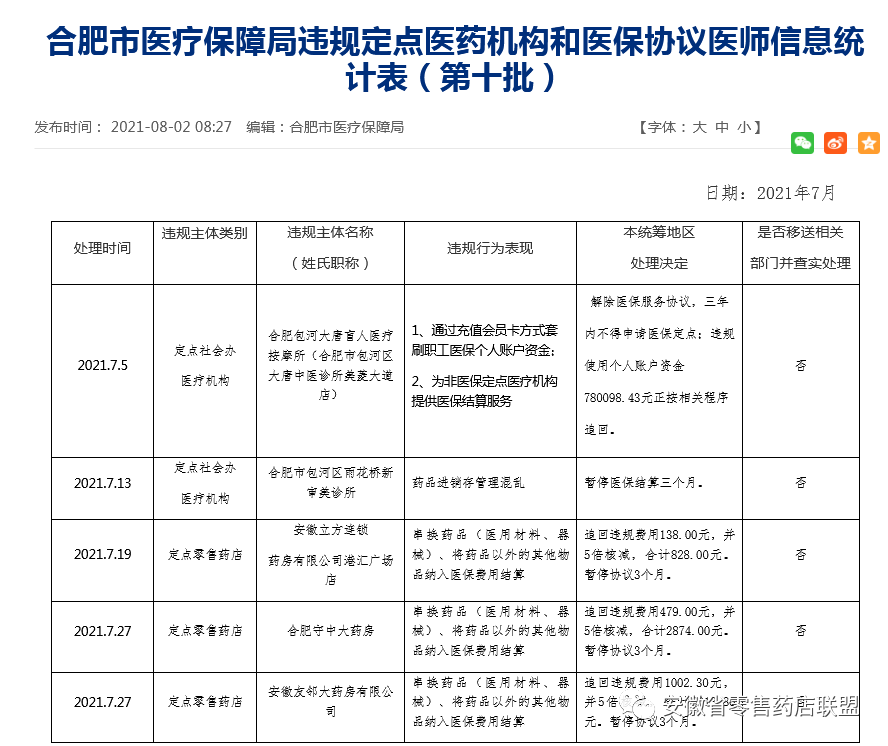
Task: Click the 日期：2021年7月 text above the table
Action: (x=770, y=193)
